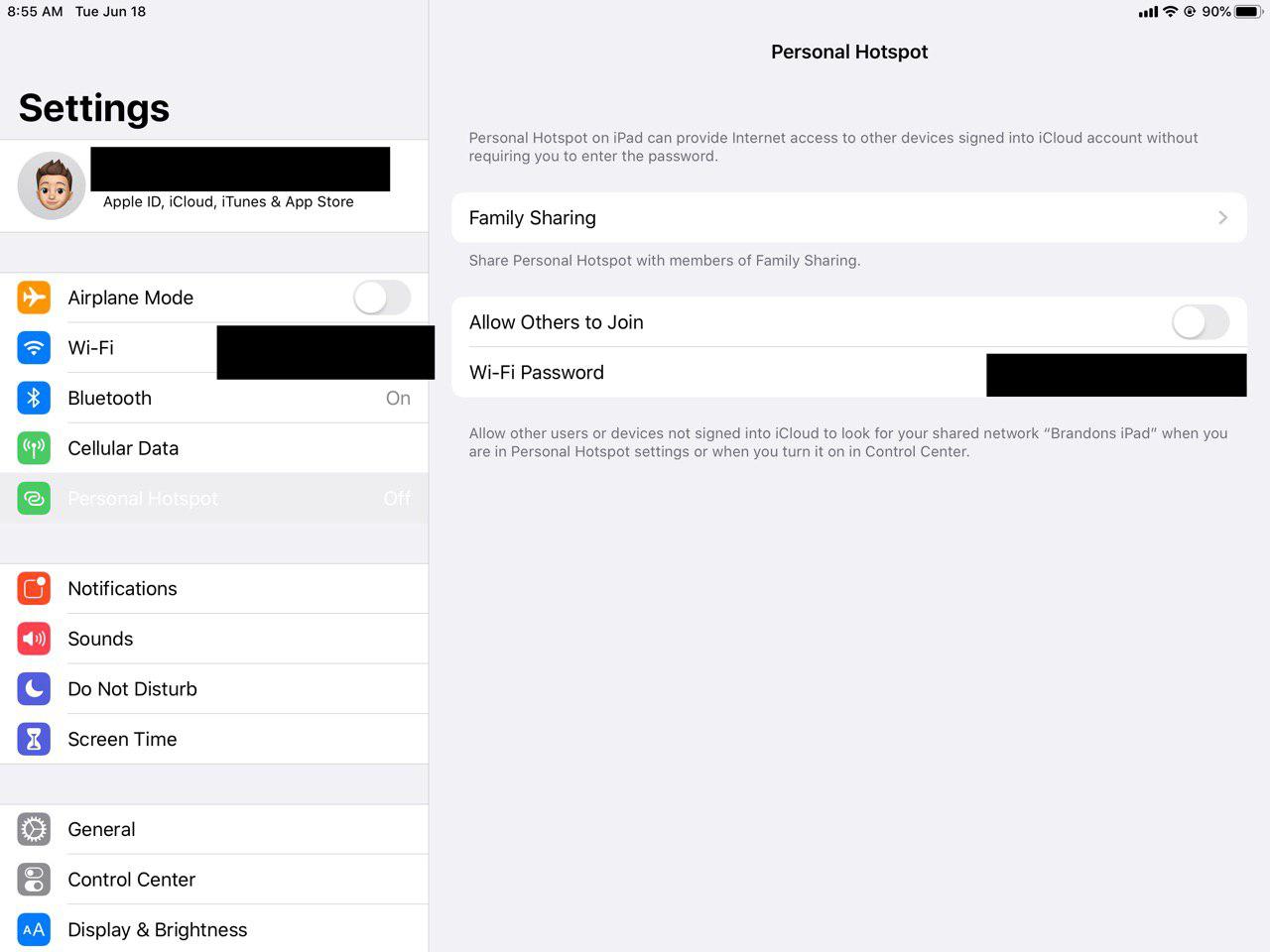Tap the Screen Time hourglass icon
Viewport: 1270px width, 952px height.
pos(34,739)
